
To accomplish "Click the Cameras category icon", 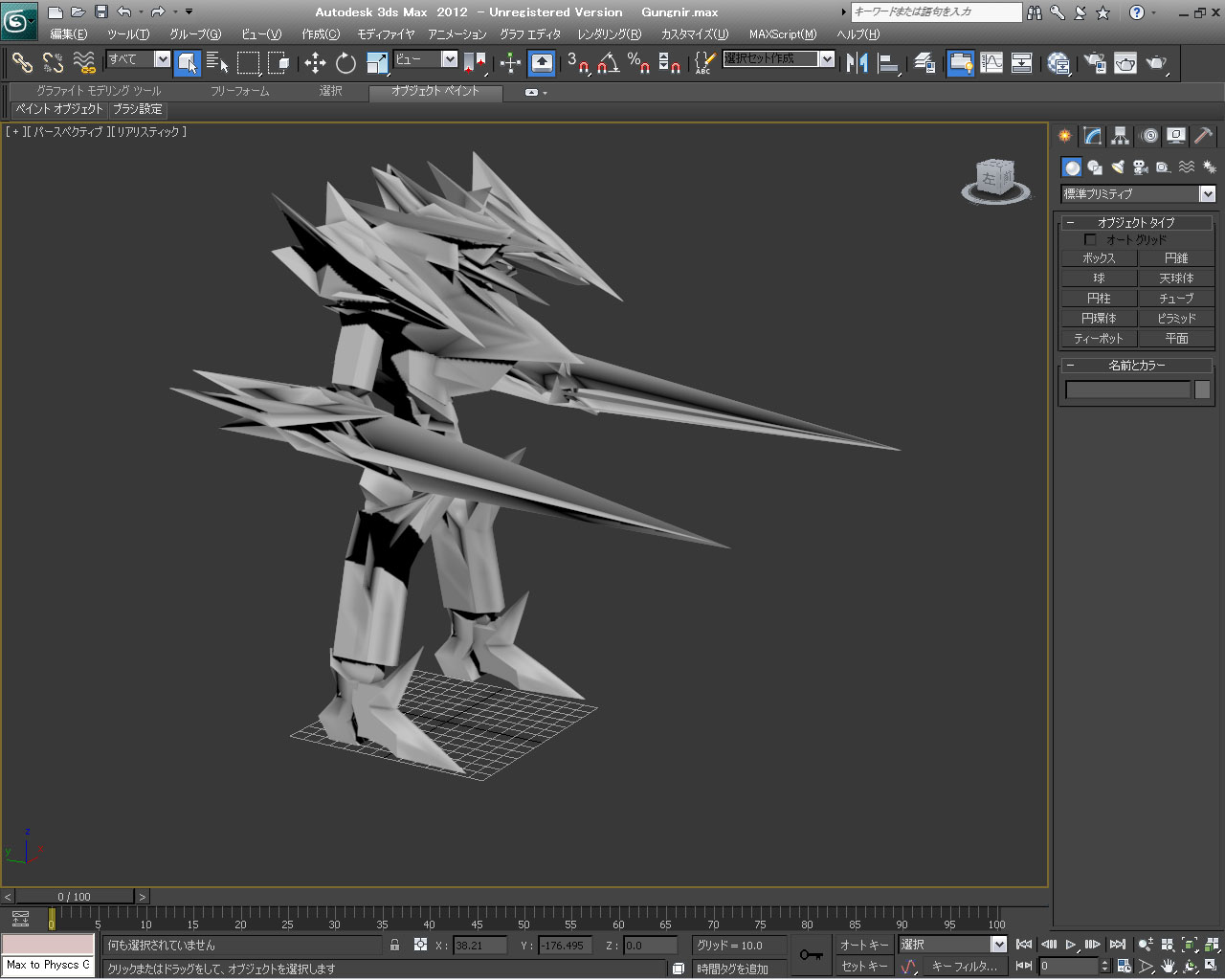I will coord(1140,167).
